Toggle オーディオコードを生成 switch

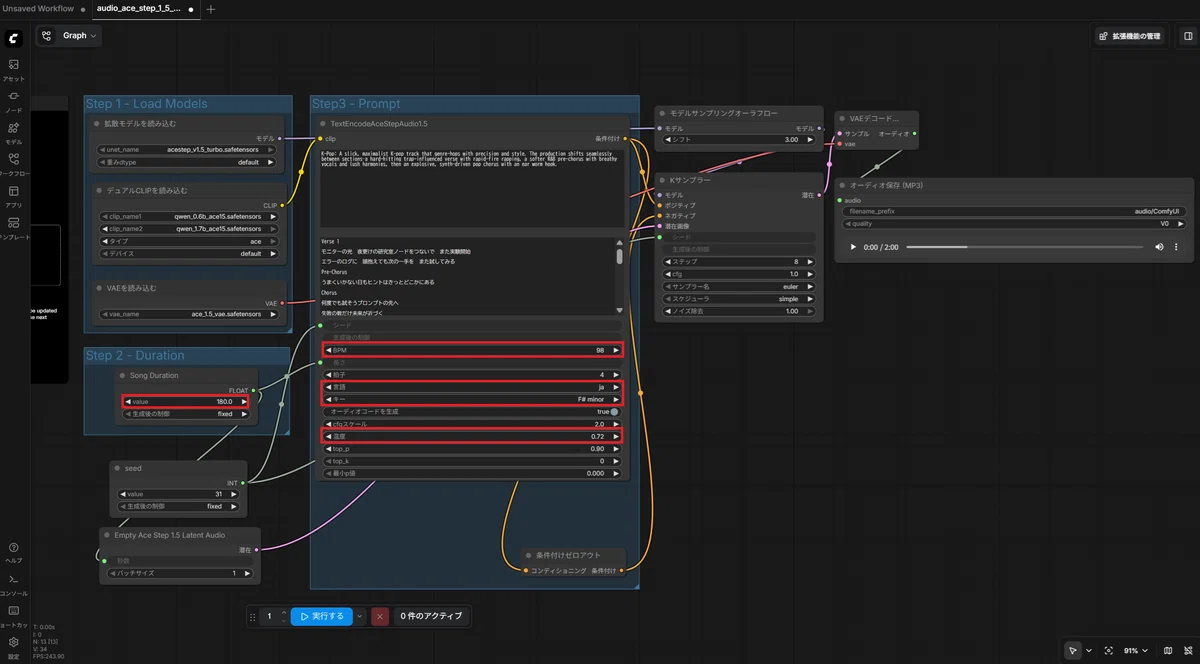point(614,411)
